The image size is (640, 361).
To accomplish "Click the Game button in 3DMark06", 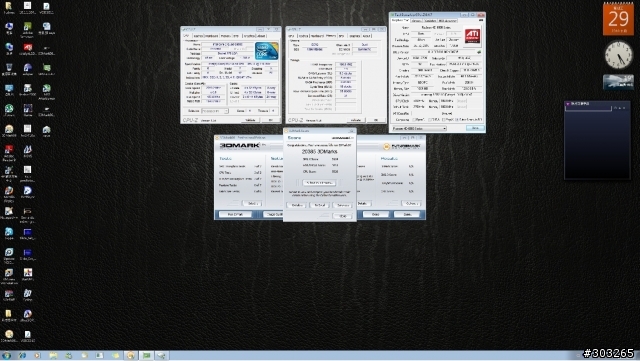I will coord(407,214).
